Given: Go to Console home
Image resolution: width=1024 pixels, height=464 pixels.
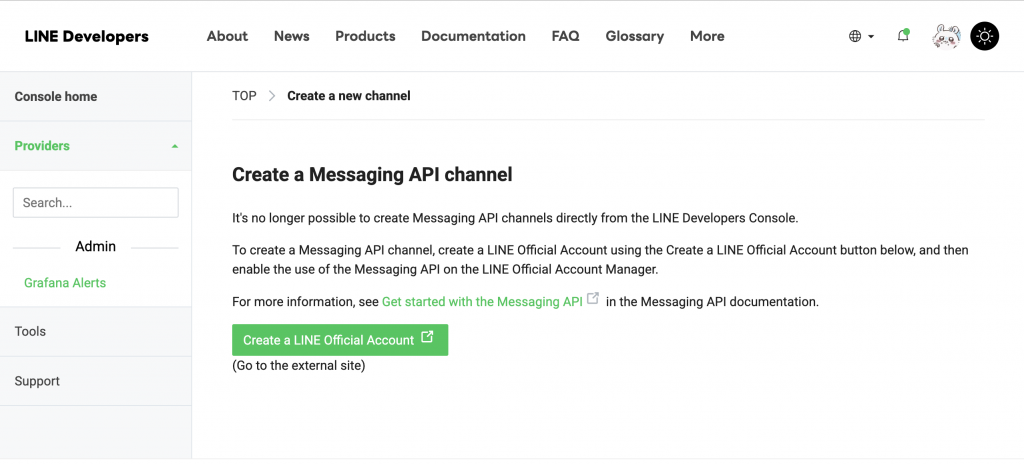Looking at the screenshot, I should (95, 97).
